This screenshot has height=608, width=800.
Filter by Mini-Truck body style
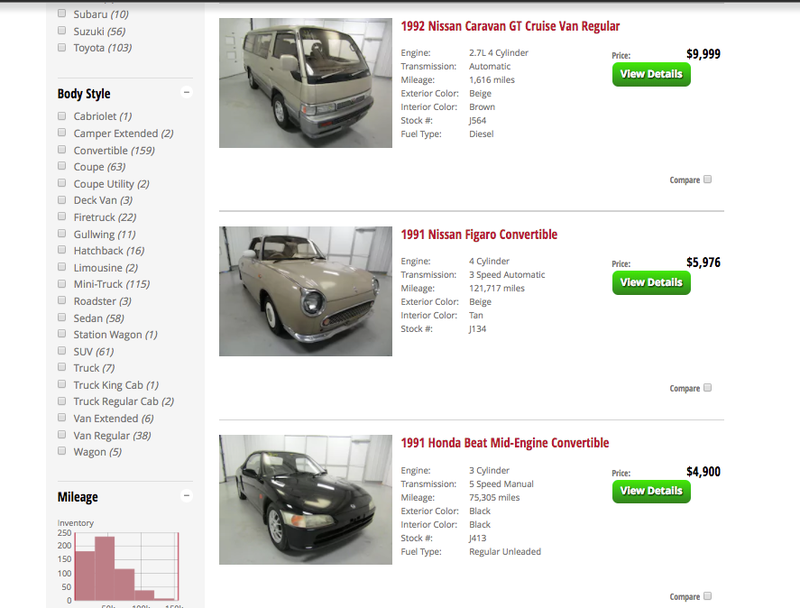(x=62, y=284)
